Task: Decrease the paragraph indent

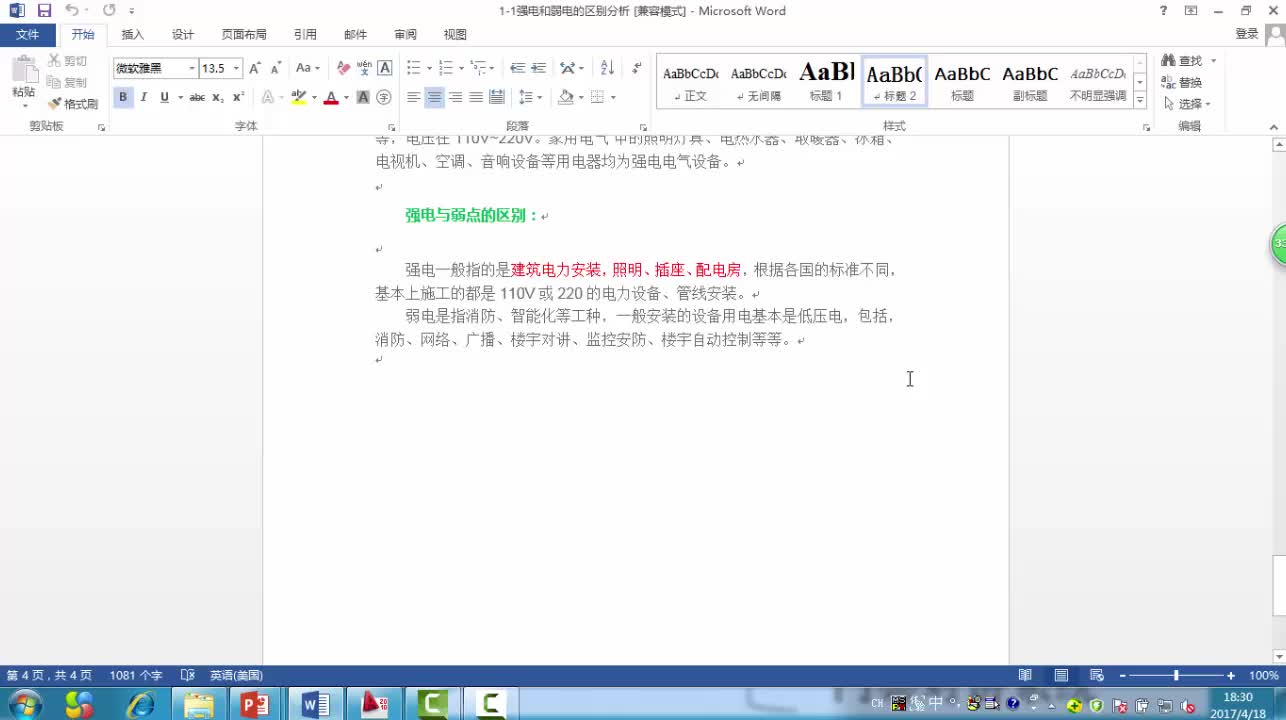Action: pos(517,68)
